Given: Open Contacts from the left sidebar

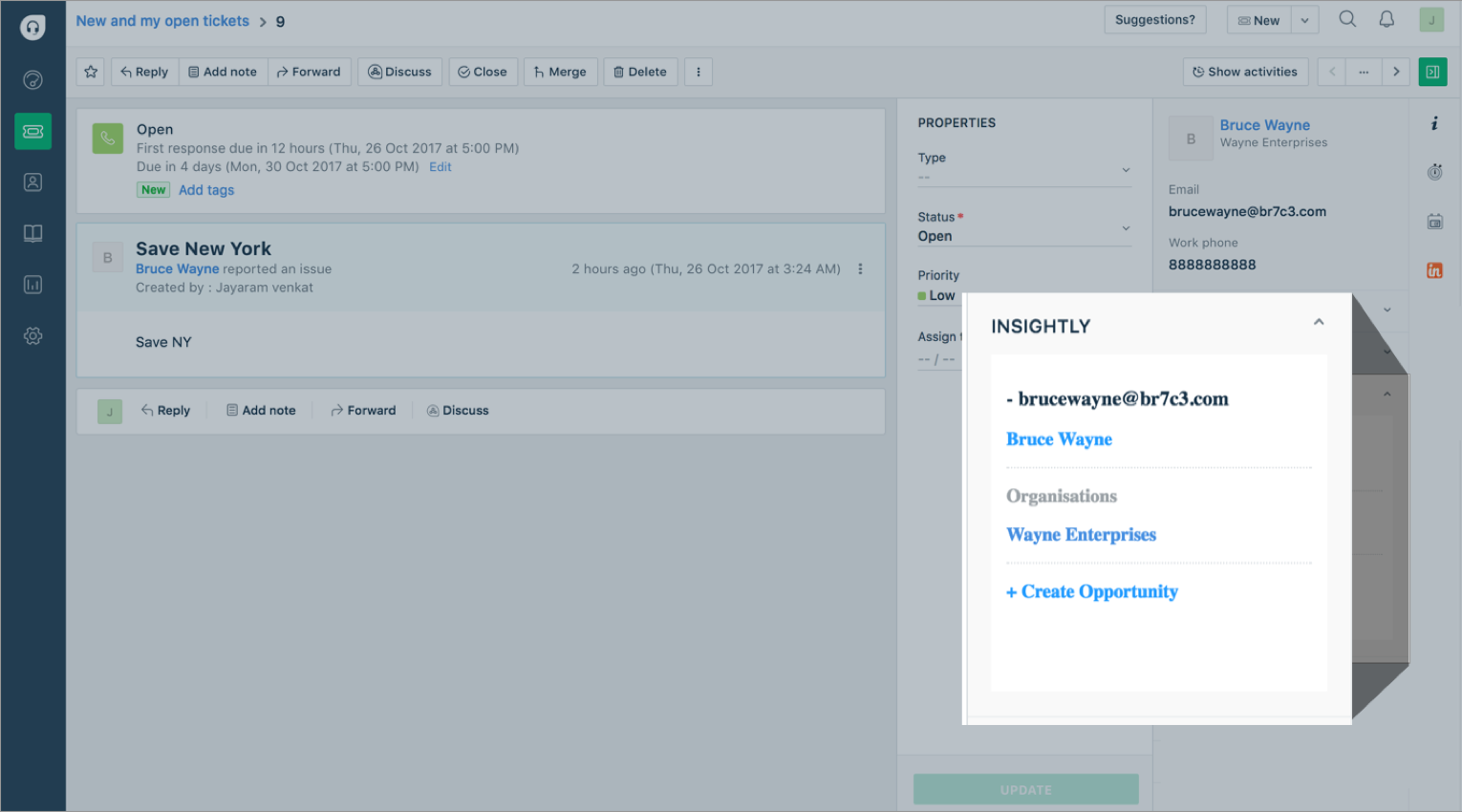Looking at the screenshot, I should coord(32,182).
